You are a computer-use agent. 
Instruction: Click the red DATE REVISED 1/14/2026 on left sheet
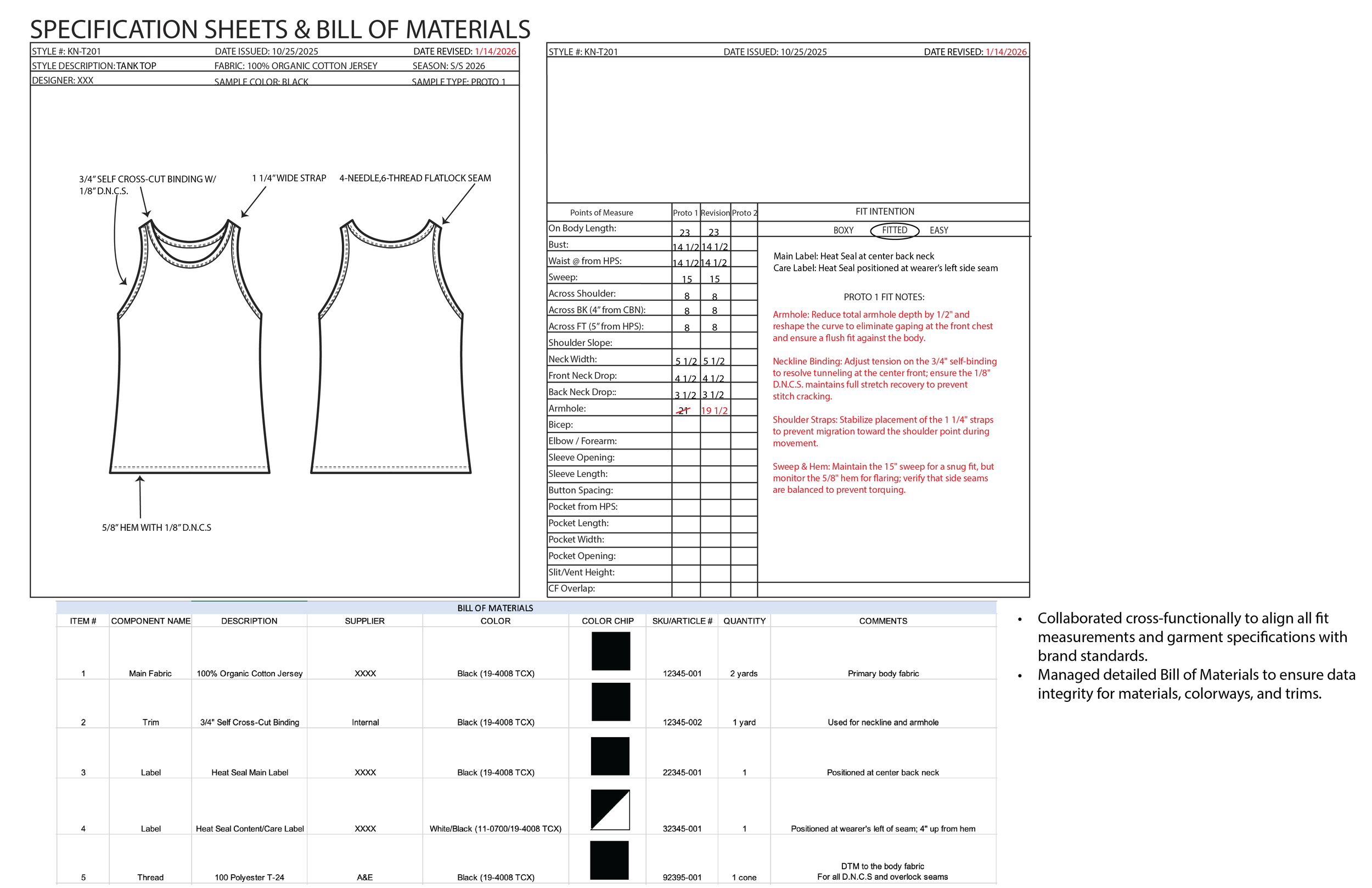coord(495,52)
